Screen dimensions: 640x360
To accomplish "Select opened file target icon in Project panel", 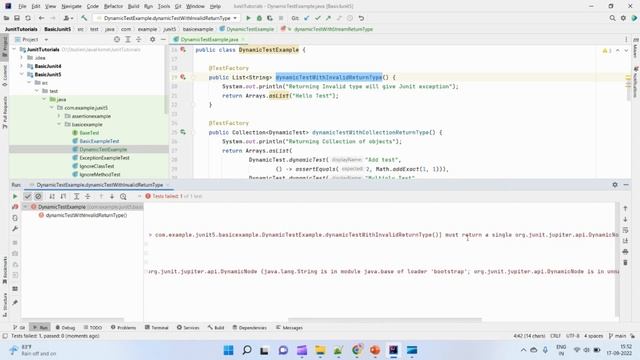I will pos(117,40).
